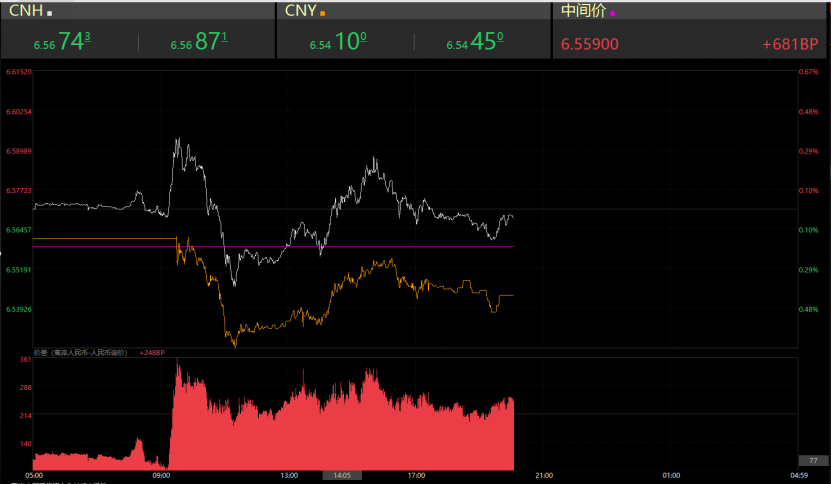831x484 pixels.
Task: Select the CNH panel title
Action: [25, 11]
